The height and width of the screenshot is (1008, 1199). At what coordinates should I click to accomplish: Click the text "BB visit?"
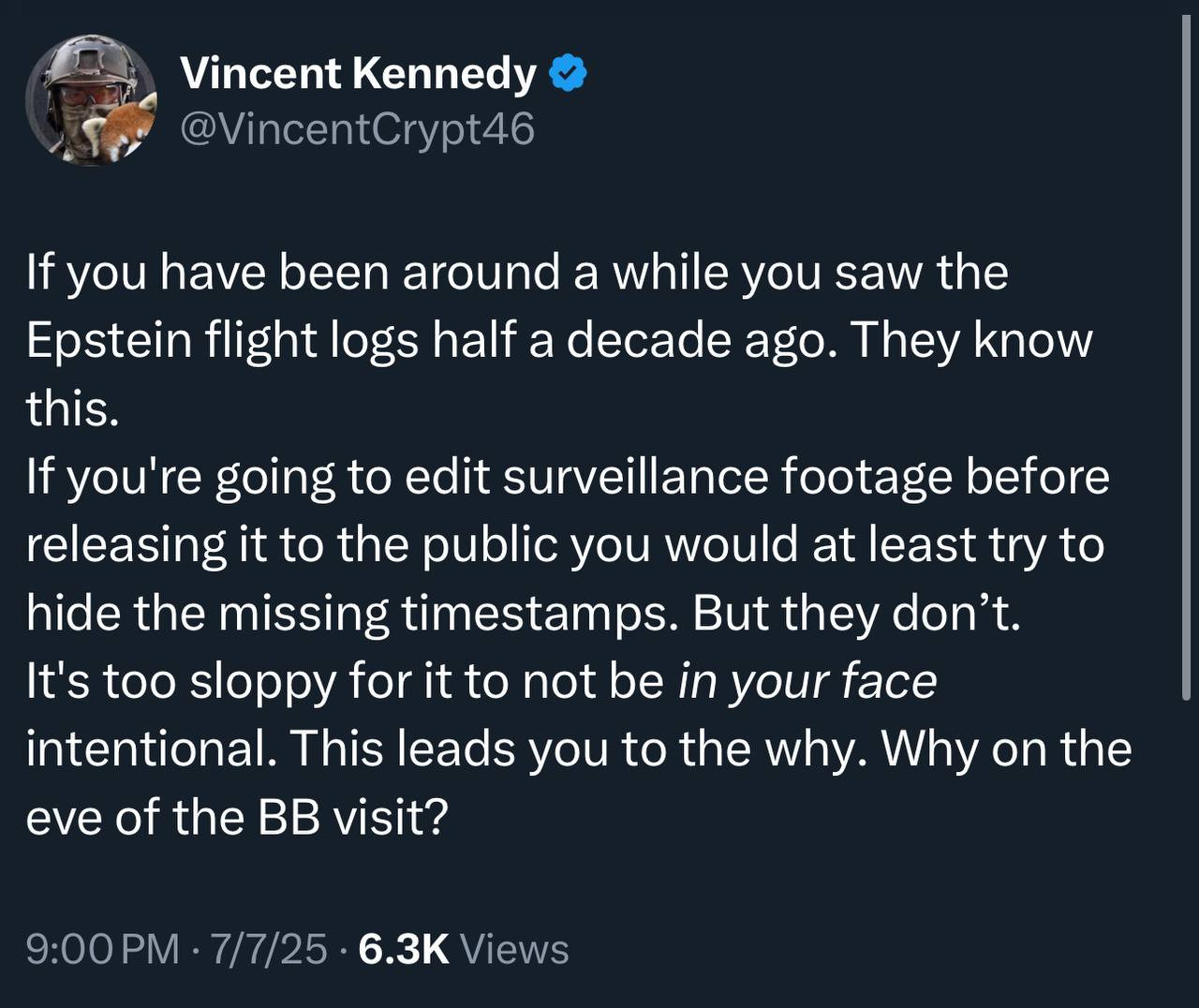pos(352,818)
